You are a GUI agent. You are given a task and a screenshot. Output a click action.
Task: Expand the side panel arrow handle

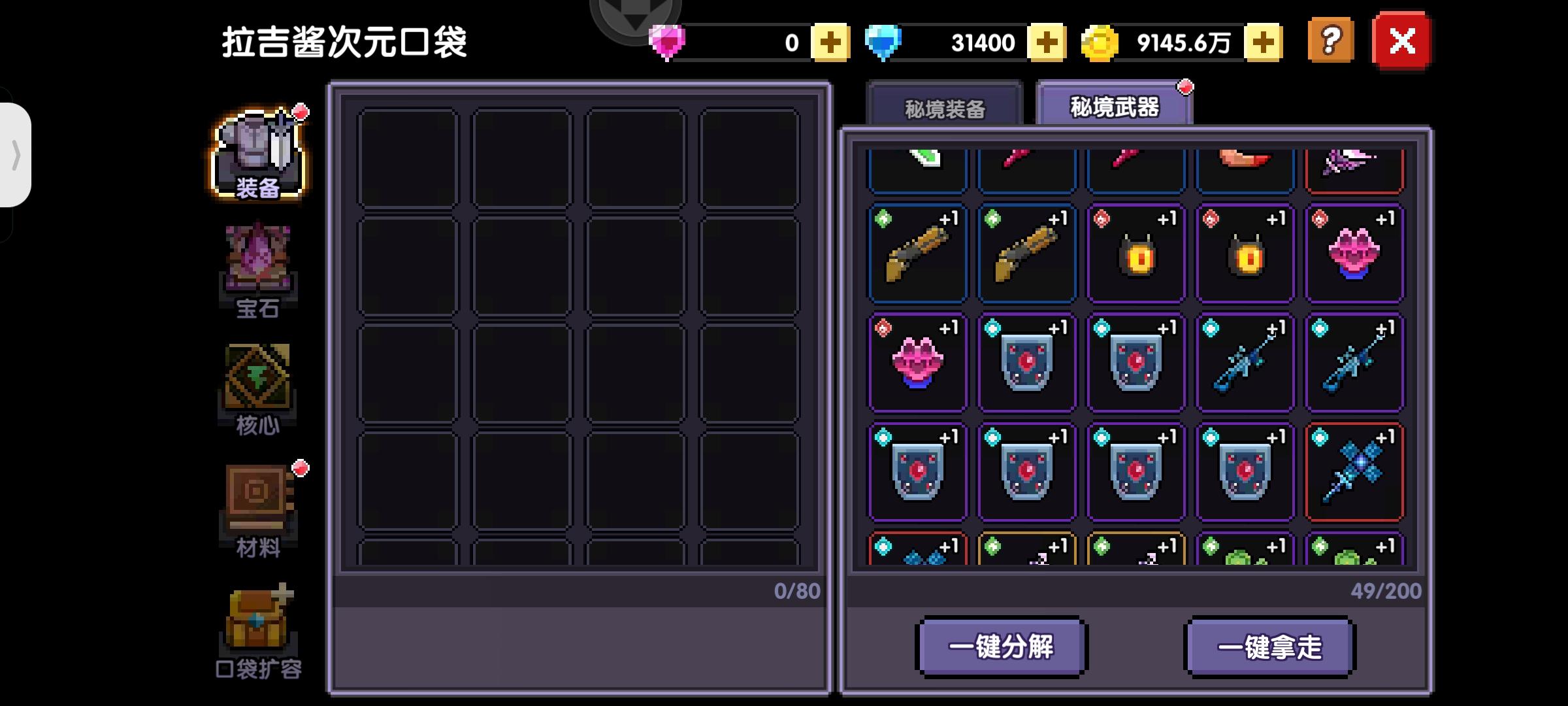click(15, 155)
